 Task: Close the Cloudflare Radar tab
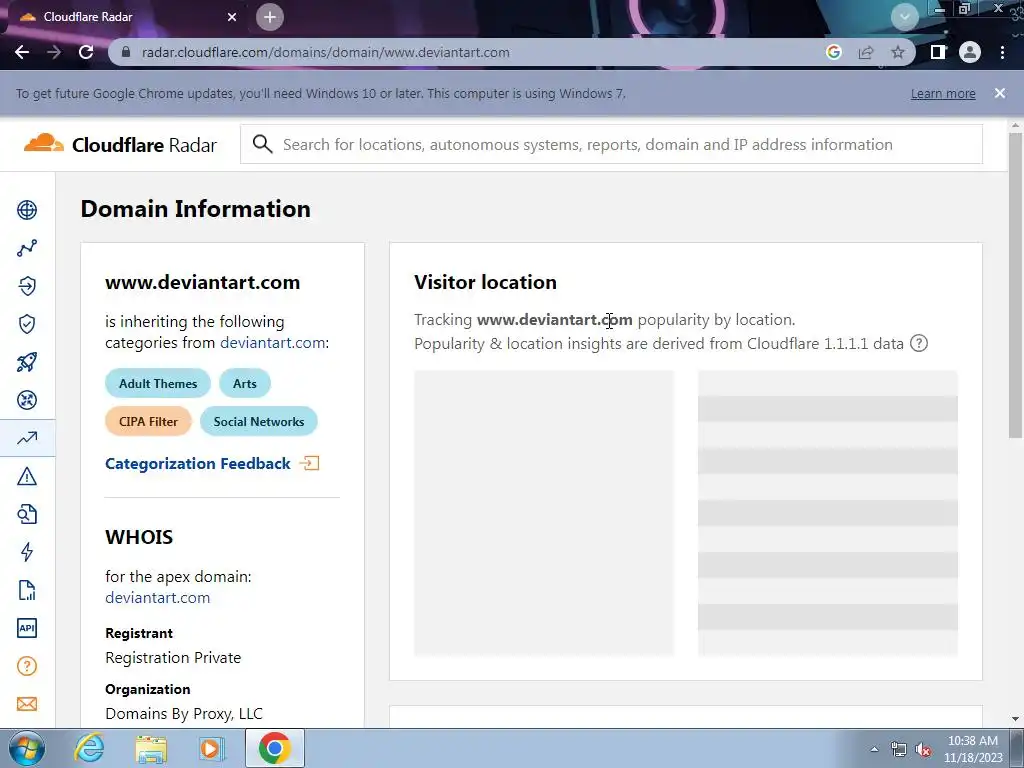tap(232, 17)
